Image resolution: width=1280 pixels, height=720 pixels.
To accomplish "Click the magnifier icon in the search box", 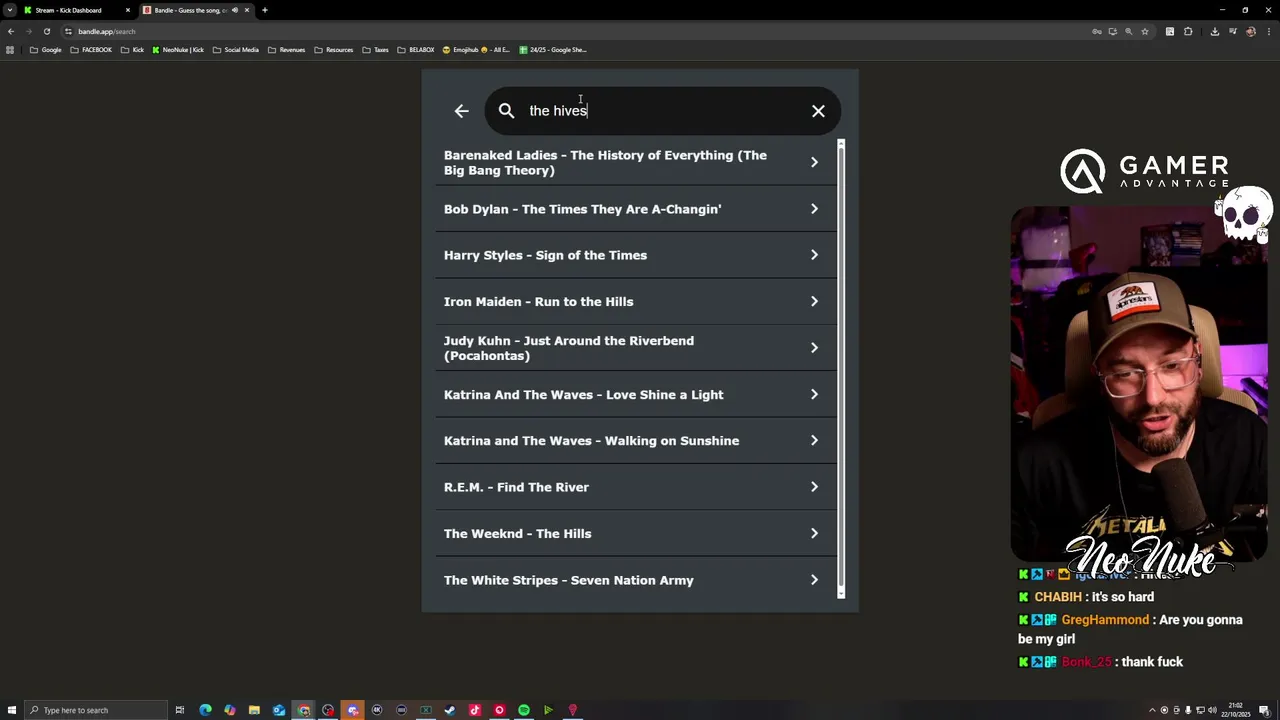I will tap(506, 111).
